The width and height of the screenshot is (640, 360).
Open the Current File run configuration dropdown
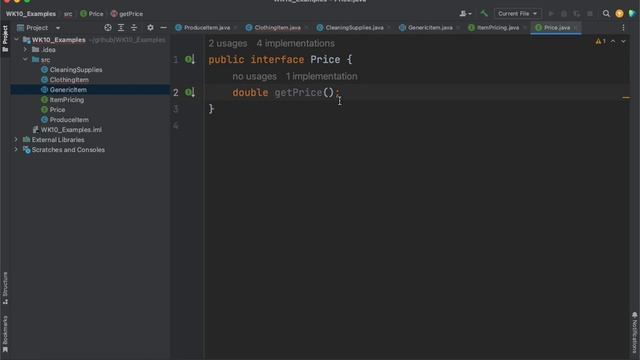click(517, 13)
